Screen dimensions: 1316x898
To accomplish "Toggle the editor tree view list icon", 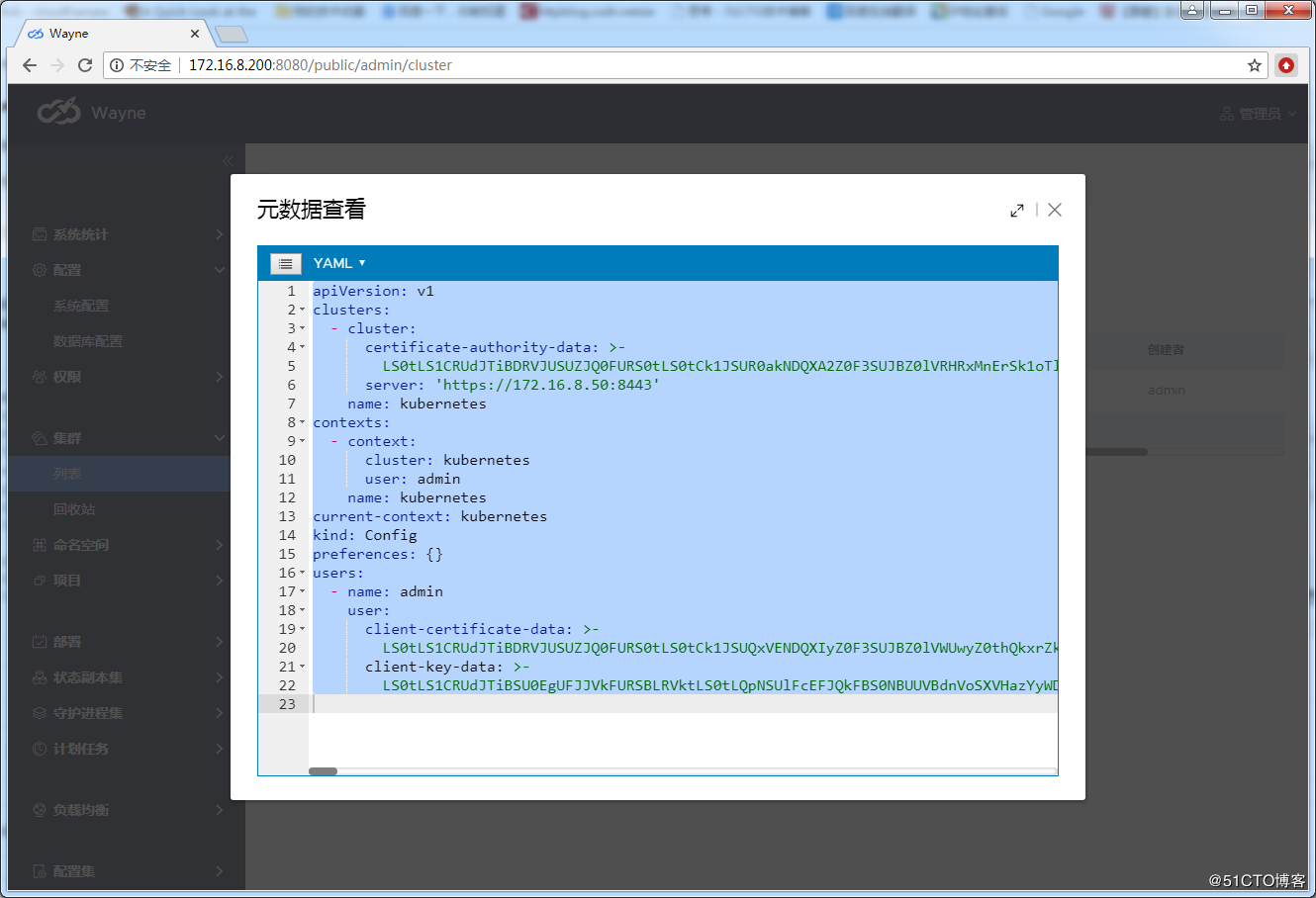I will pos(285,263).
